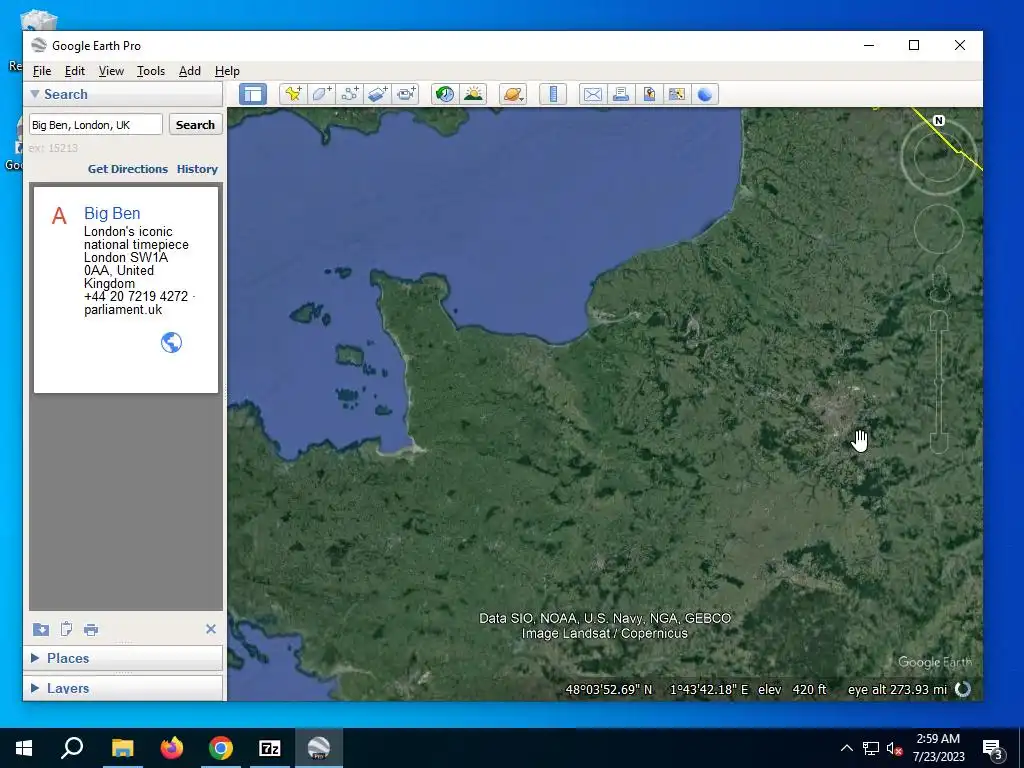Viewport: 1024px width, 768px height.
Task: Open the Edit menu
Action: [74, 71]
